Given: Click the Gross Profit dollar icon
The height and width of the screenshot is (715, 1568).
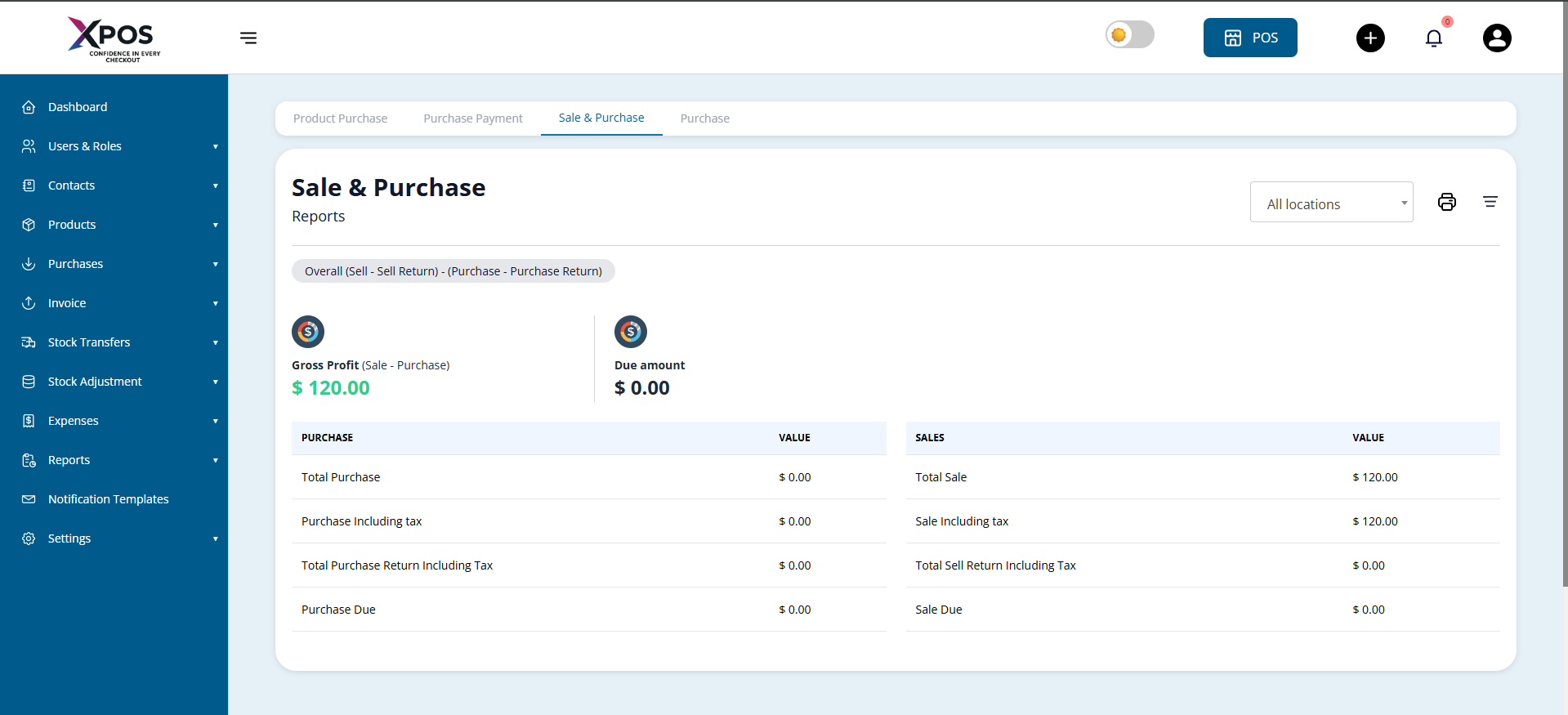Looking at the screenshot, I should tap(308, 332).
